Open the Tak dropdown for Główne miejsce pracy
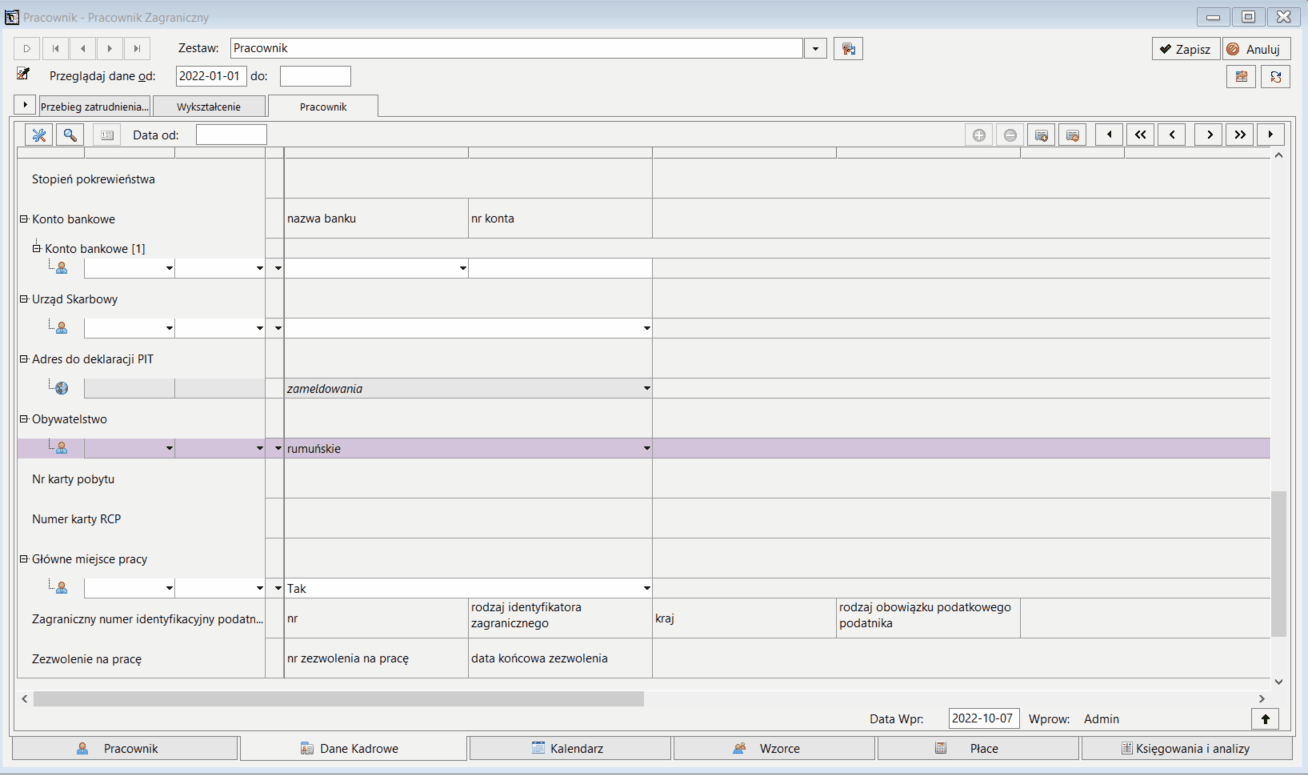 coord(647,588)
